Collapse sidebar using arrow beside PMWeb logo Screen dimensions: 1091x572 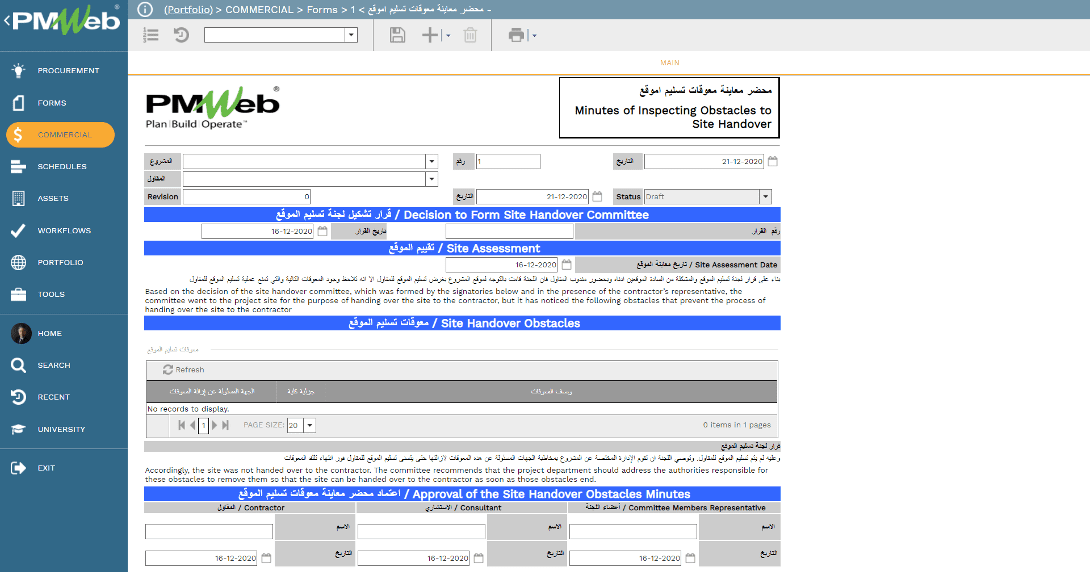[6, 21]
